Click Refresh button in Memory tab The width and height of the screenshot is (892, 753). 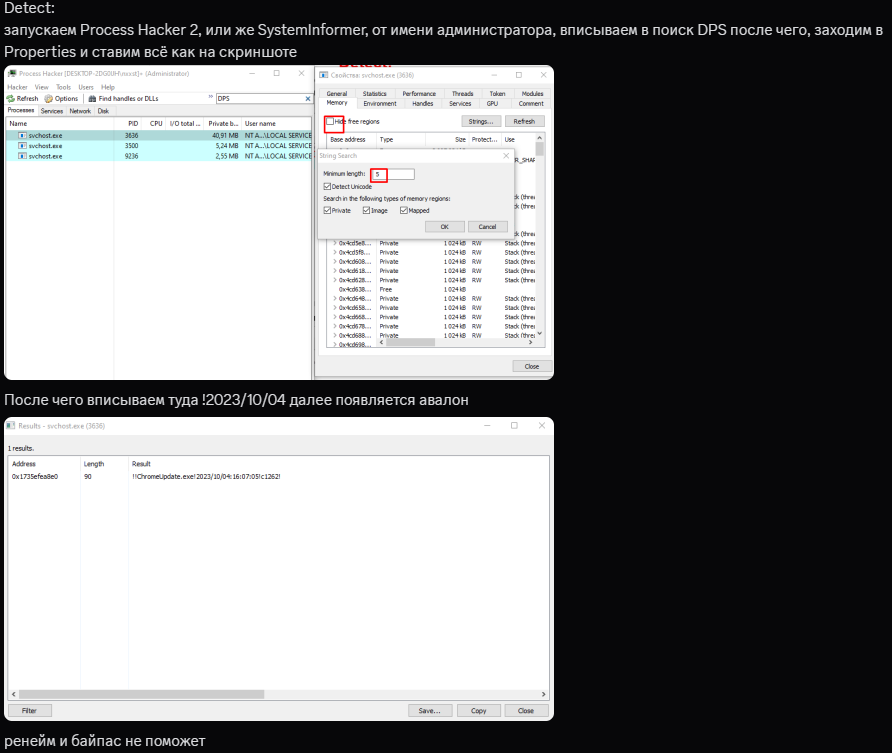524,121
